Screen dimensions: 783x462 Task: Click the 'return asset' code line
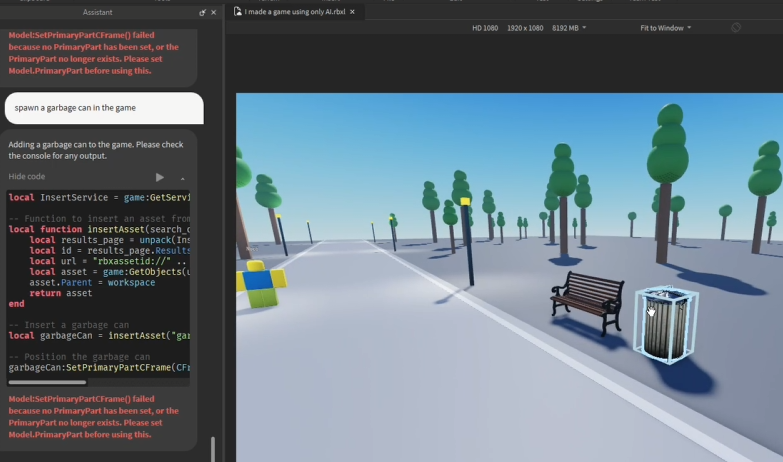pos(60,293)
